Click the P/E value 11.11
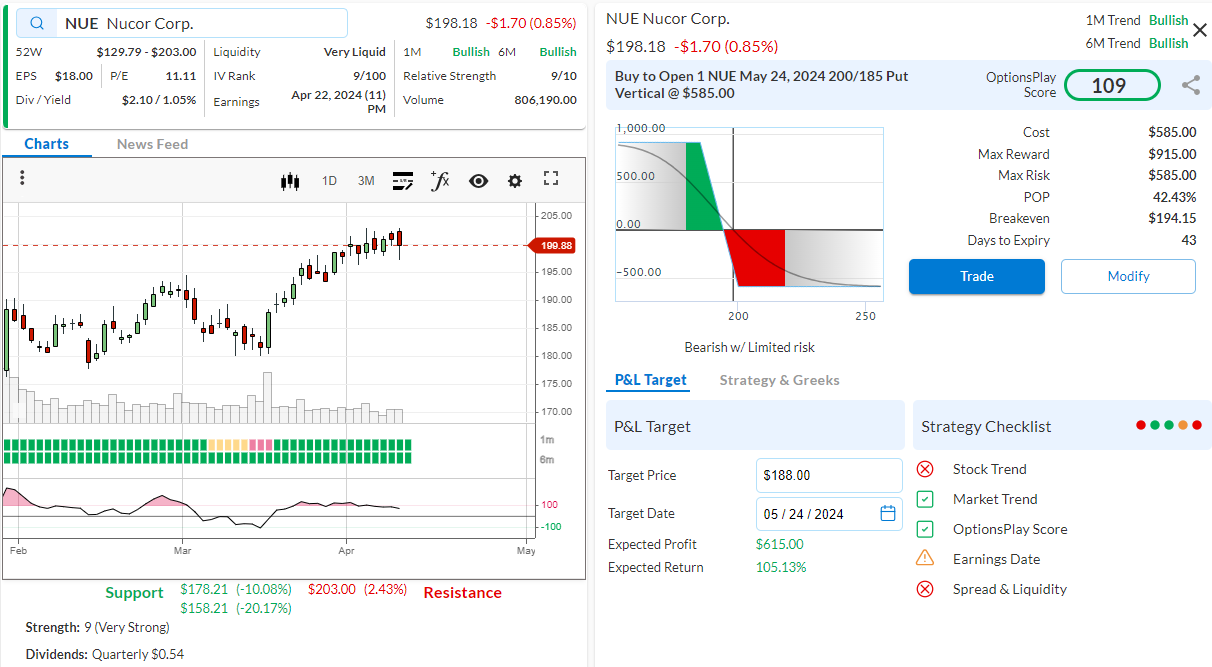 pyautogui.click(x=181, y=76)
